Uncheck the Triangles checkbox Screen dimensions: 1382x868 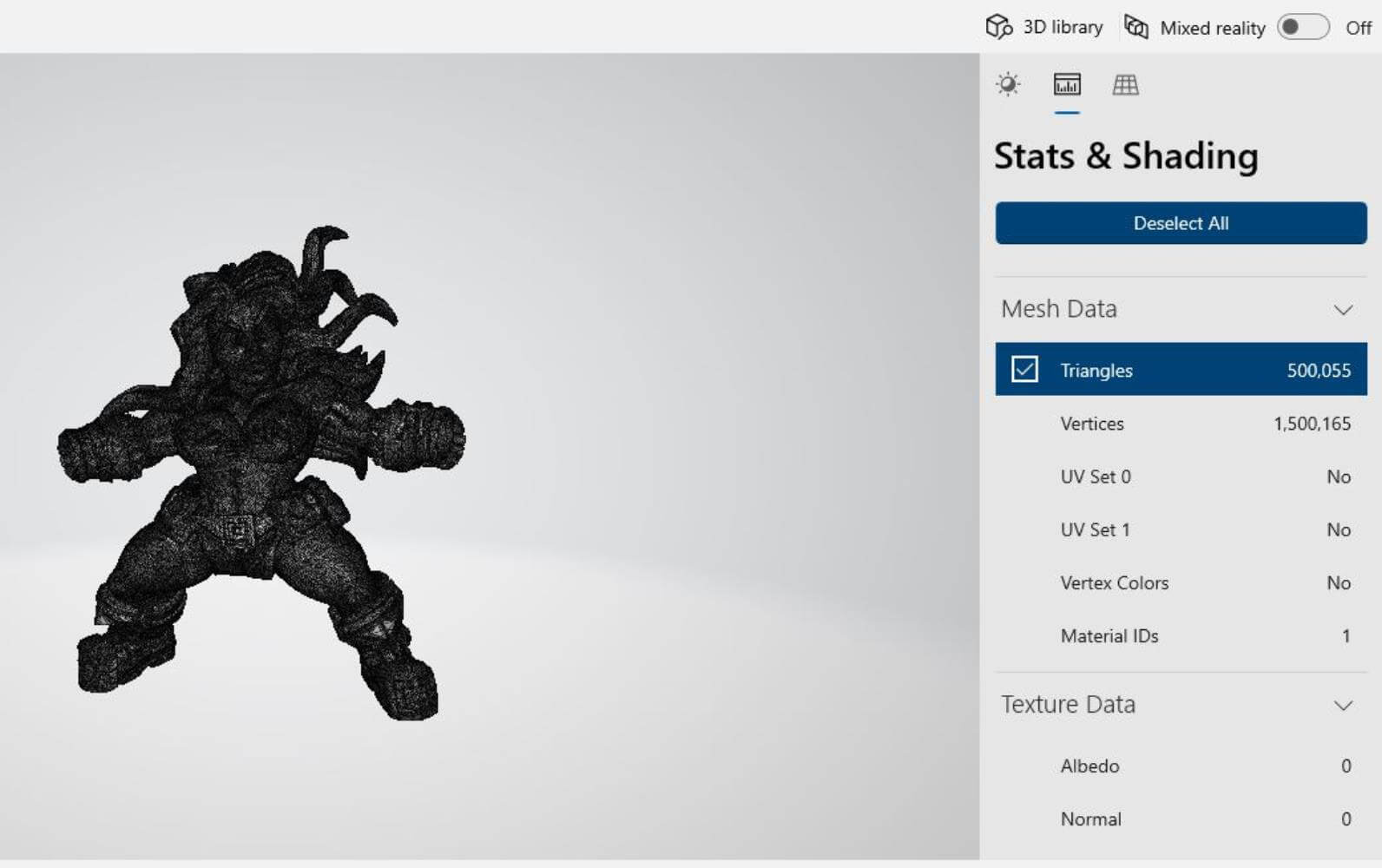(1024, 370)
